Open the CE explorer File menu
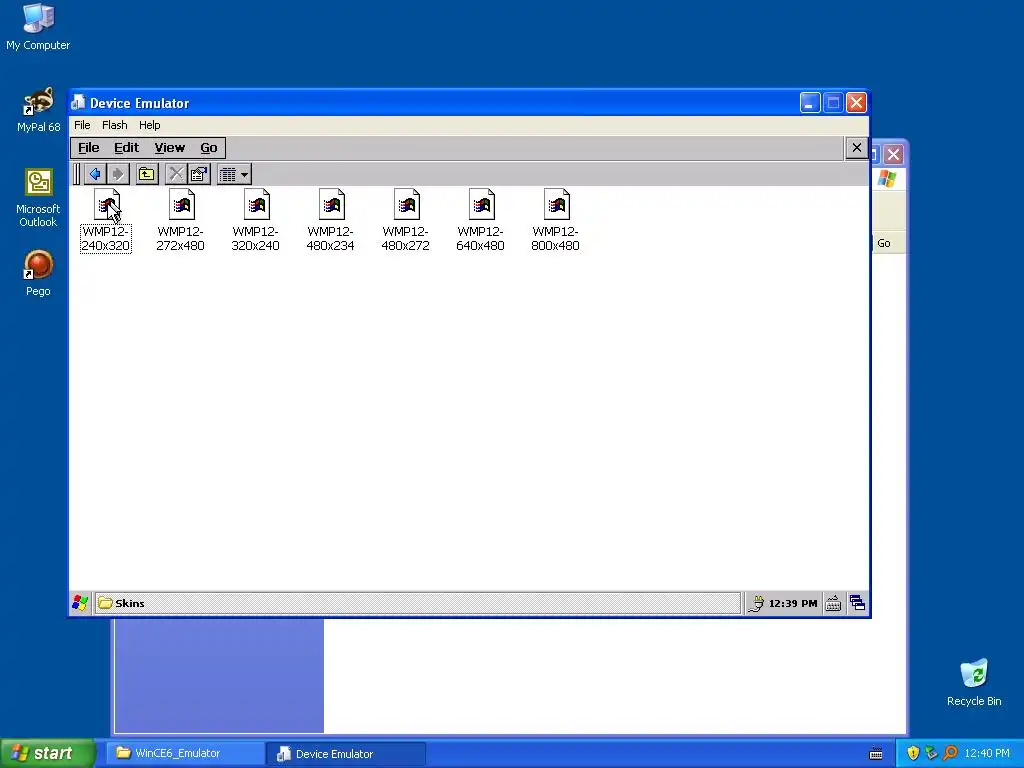Viewport: 1024px width, 768px height. (x=89, y=148)
